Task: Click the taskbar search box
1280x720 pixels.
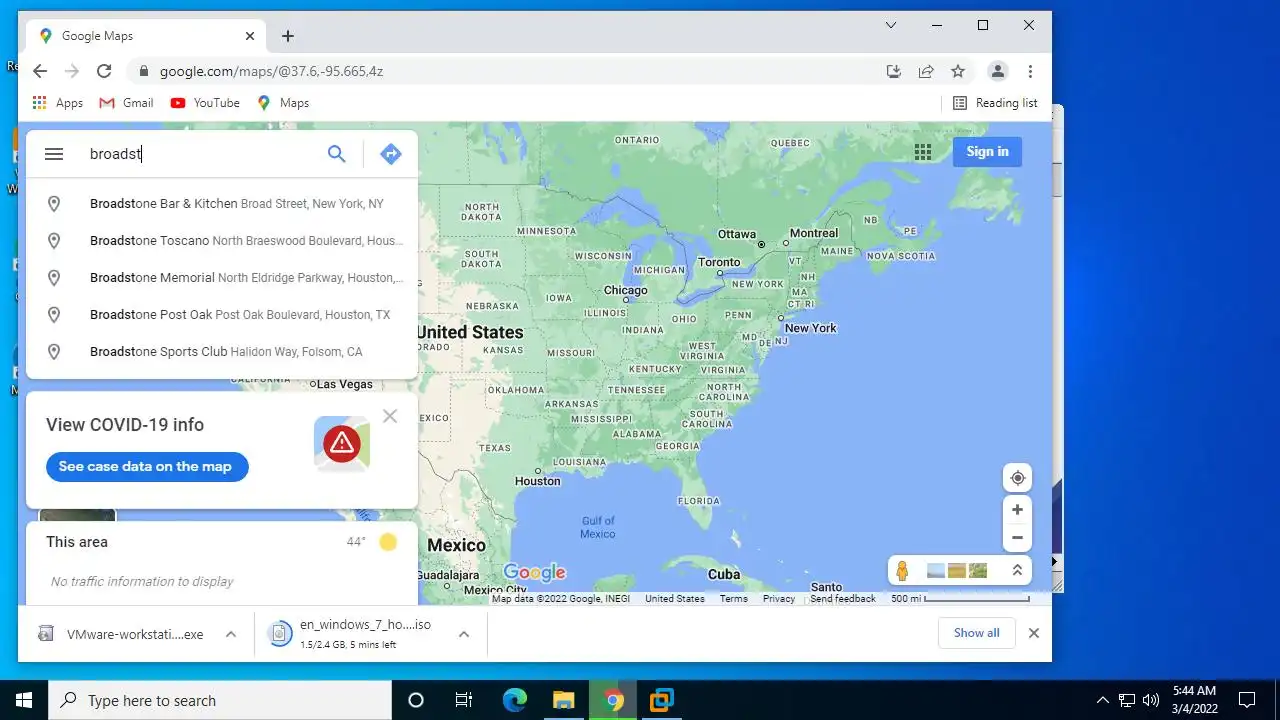Action: tap(220, 700)
